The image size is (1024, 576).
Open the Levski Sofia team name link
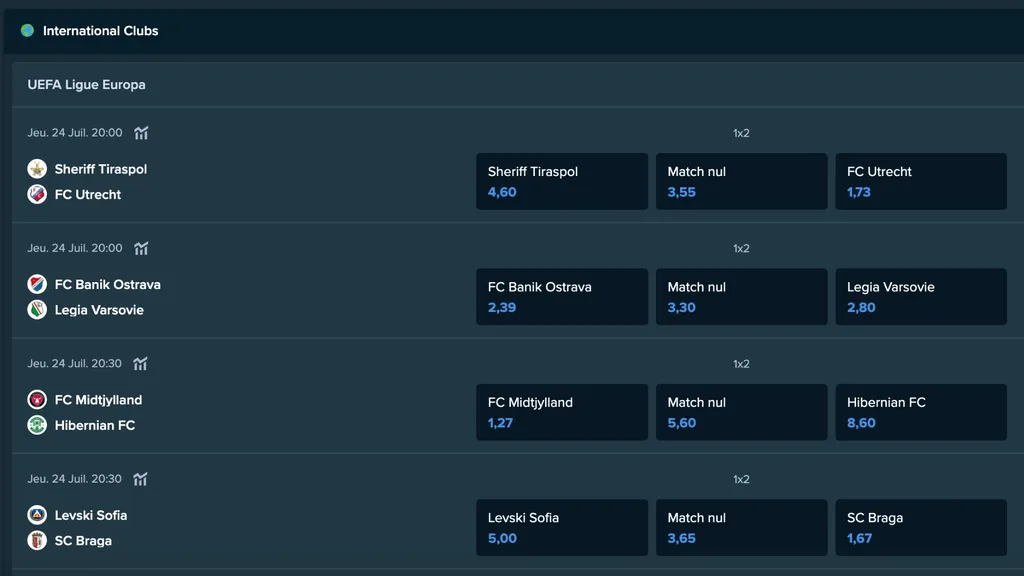91,516
